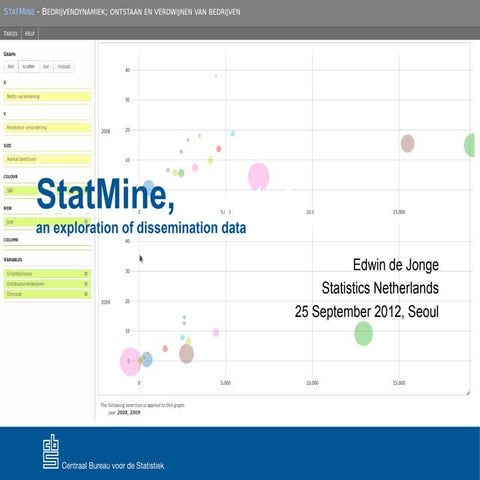Click the 'jaar 2008, 2009' selection text
This screenshot has height=480, width=480.
124,413
